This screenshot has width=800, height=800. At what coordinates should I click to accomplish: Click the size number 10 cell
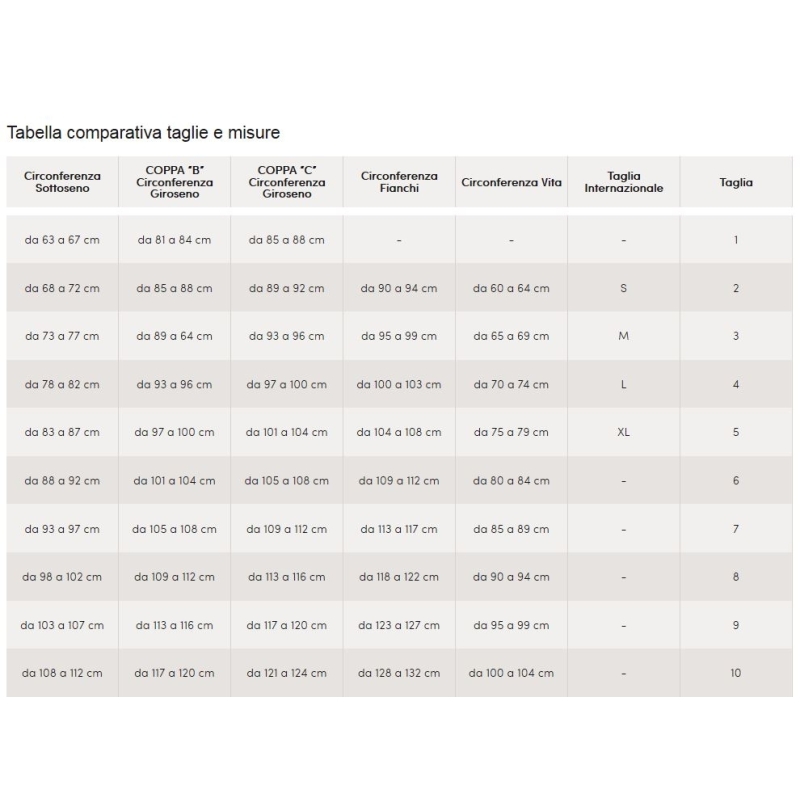click(x=736, y=673)
